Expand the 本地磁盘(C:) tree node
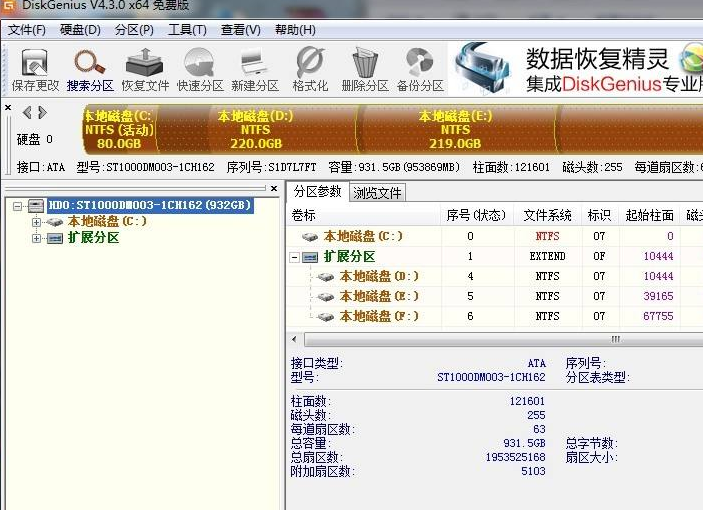This screenshot has height=510, width=703. (37, 222)
